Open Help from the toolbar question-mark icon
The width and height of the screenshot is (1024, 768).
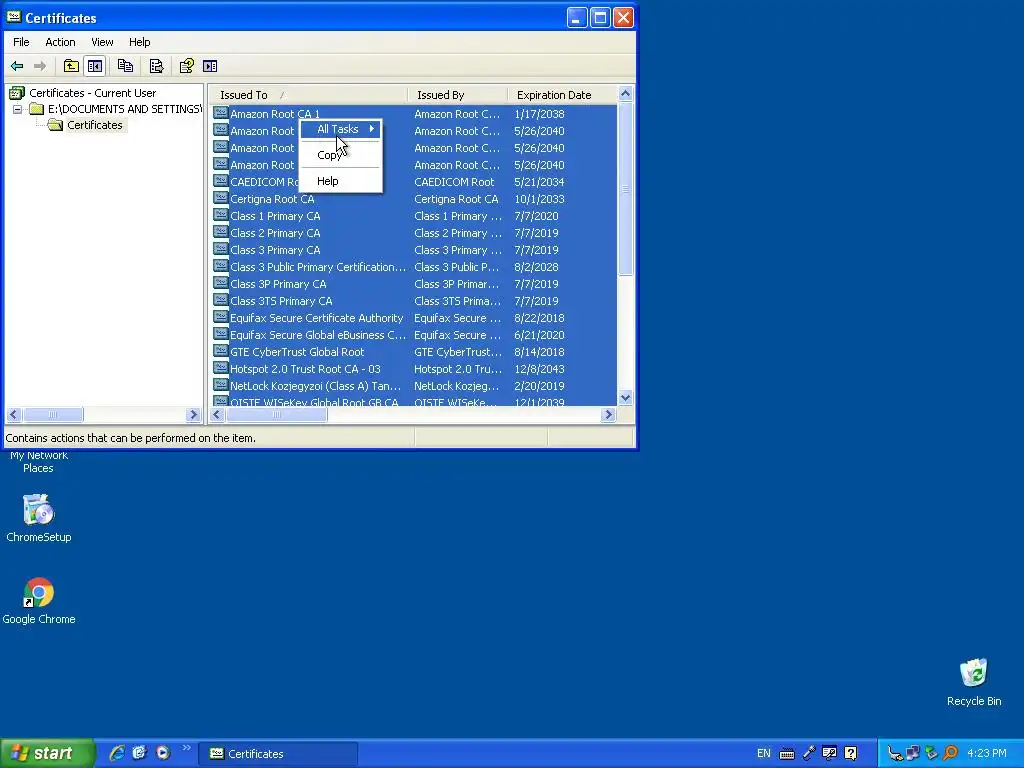(187, 66)
